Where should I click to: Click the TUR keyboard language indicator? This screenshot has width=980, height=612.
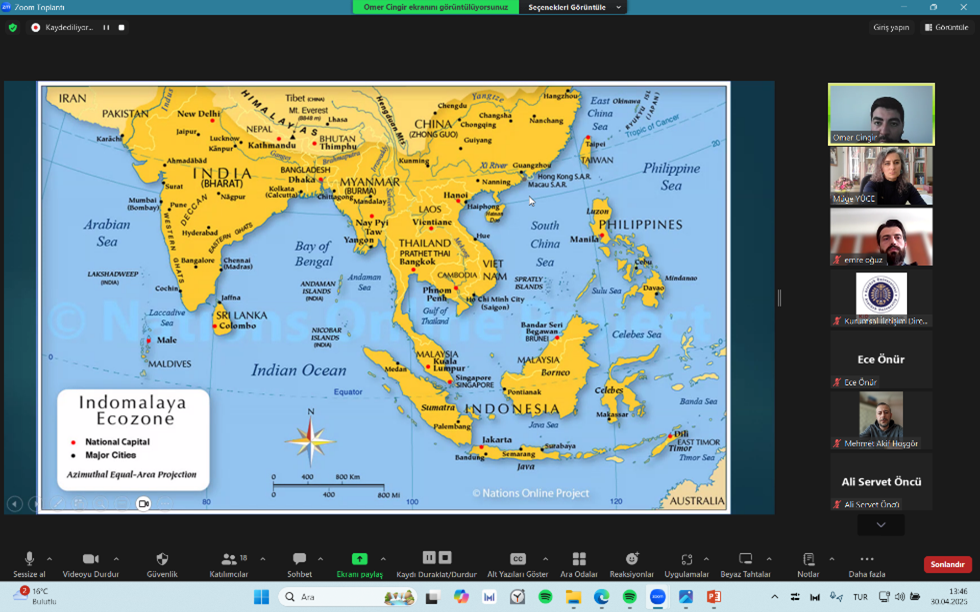point(861,597)
